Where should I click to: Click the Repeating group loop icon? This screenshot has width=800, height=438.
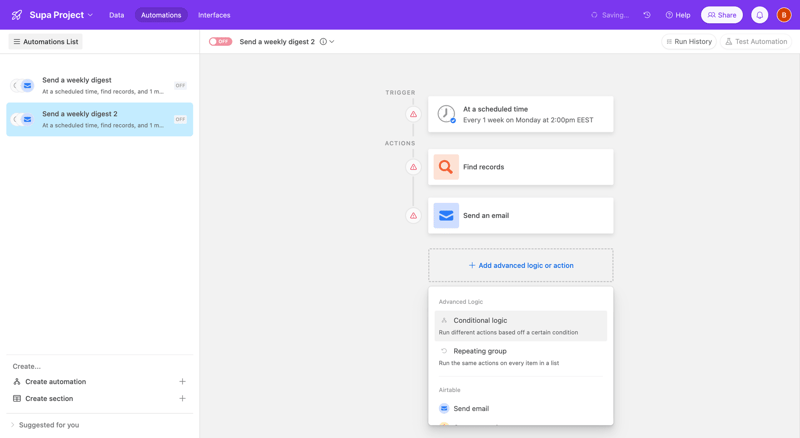click(444, 351)
